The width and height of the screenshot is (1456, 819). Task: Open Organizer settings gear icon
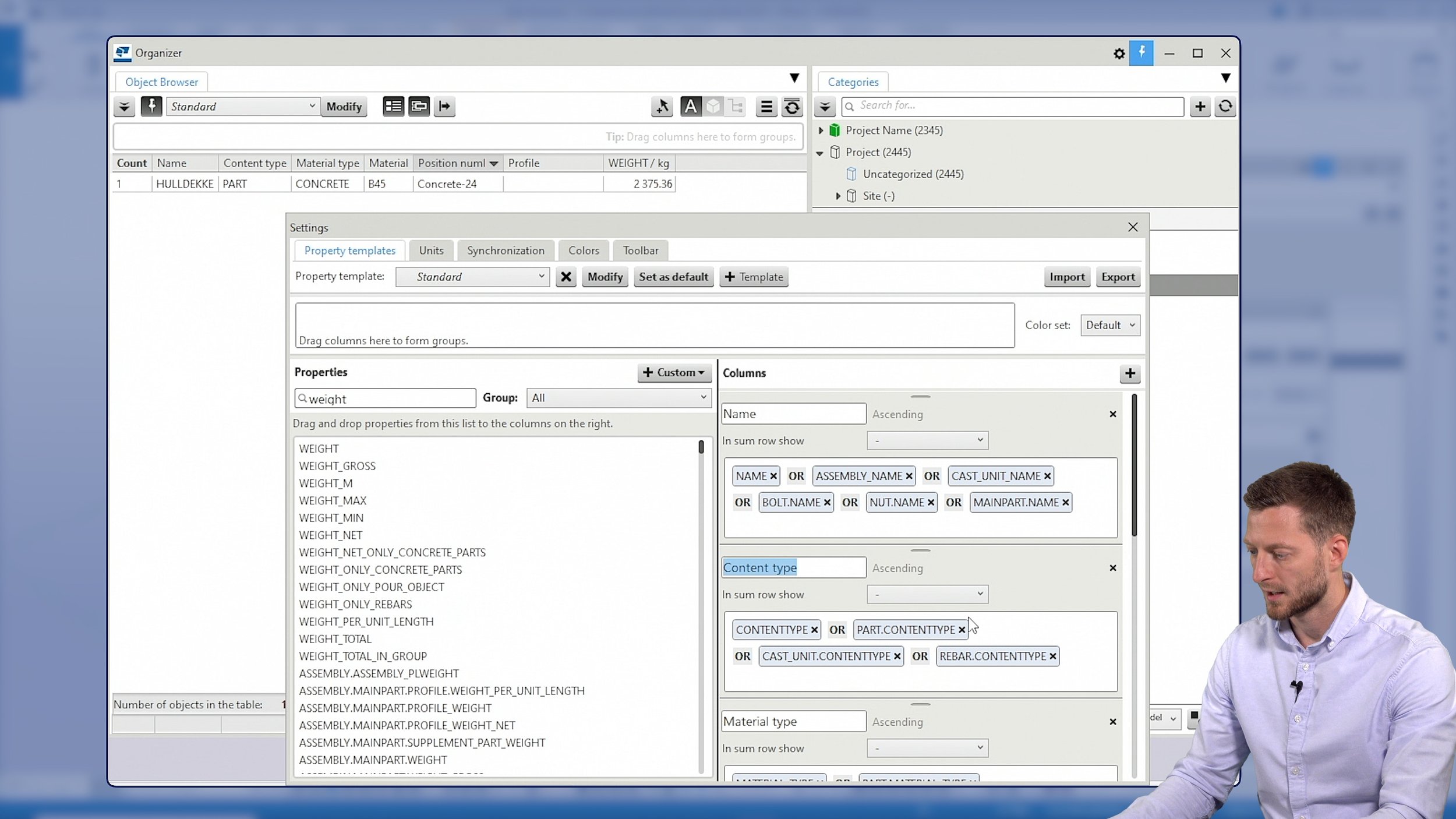coord(1119,54)
